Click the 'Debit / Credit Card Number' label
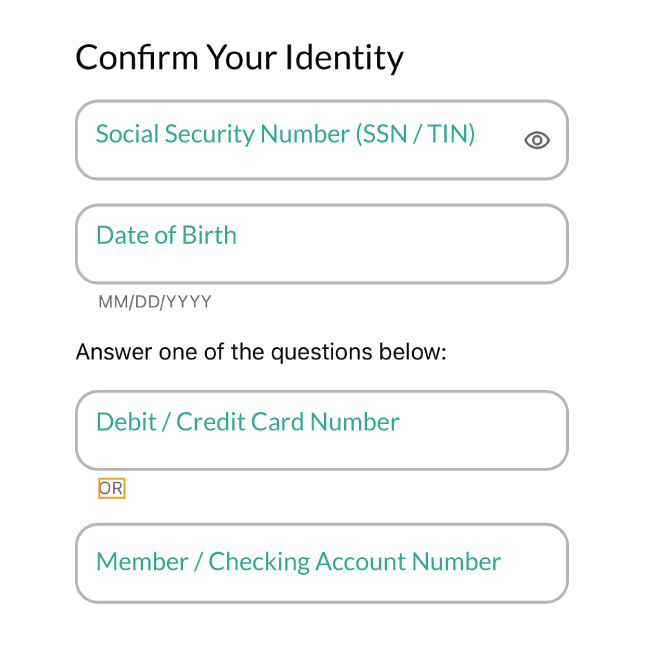 click(x=247, y=422)
